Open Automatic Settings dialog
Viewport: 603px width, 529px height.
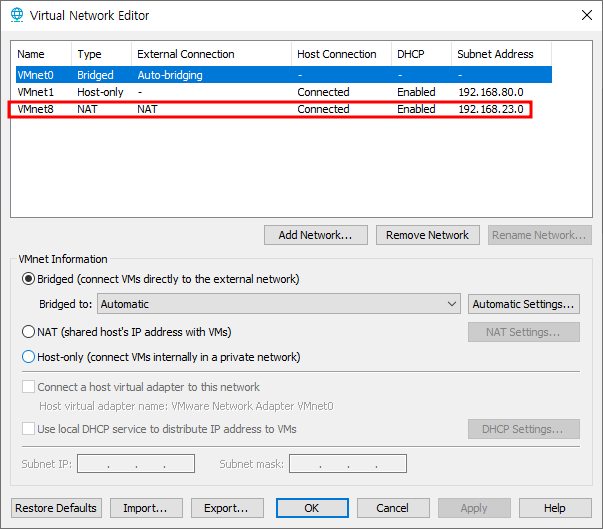(x=524, y=304)
